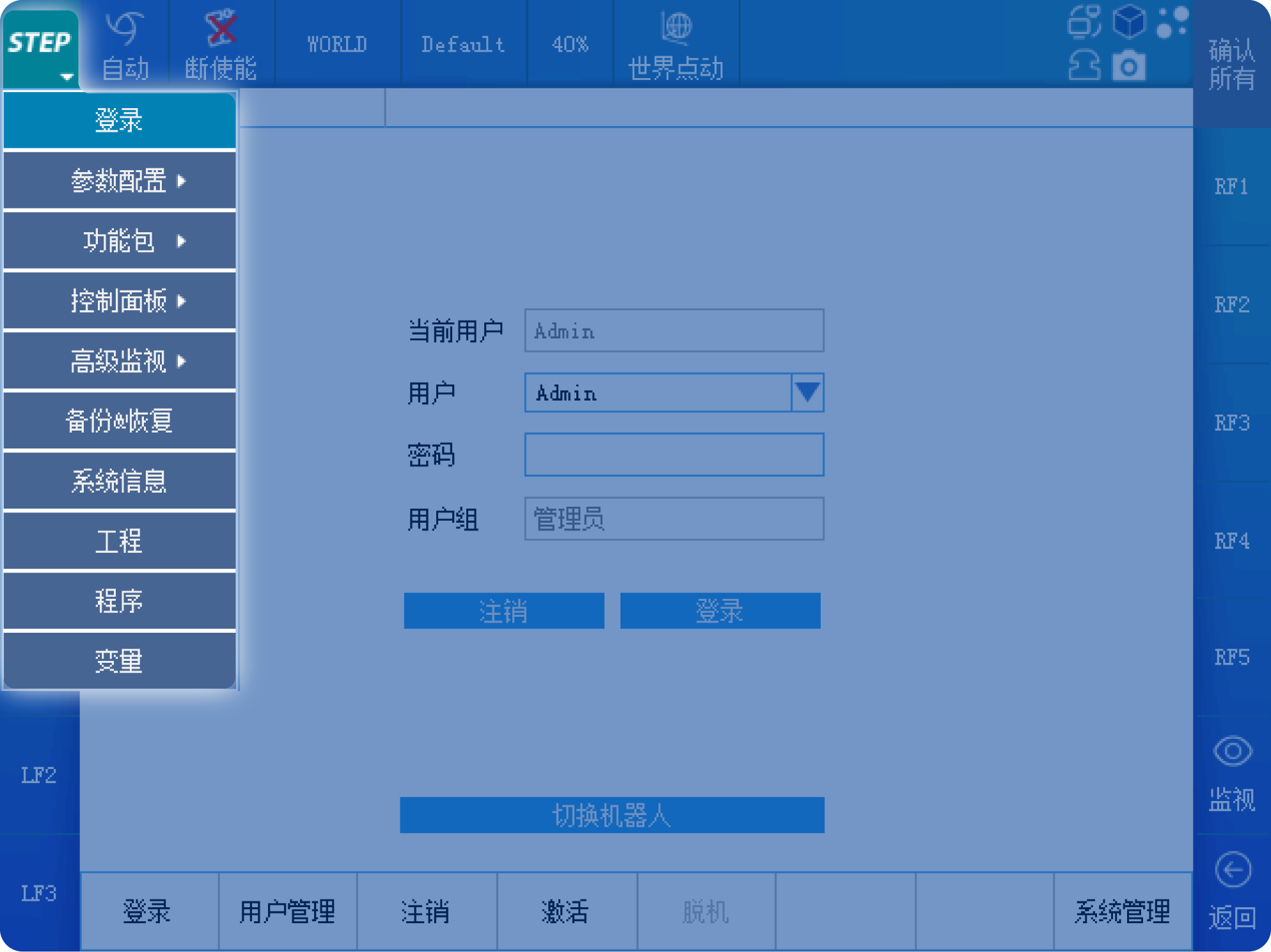This screenshot has height=952, width=1271.
Task: Open the STEP main menu button
Action: pos(40,48)
